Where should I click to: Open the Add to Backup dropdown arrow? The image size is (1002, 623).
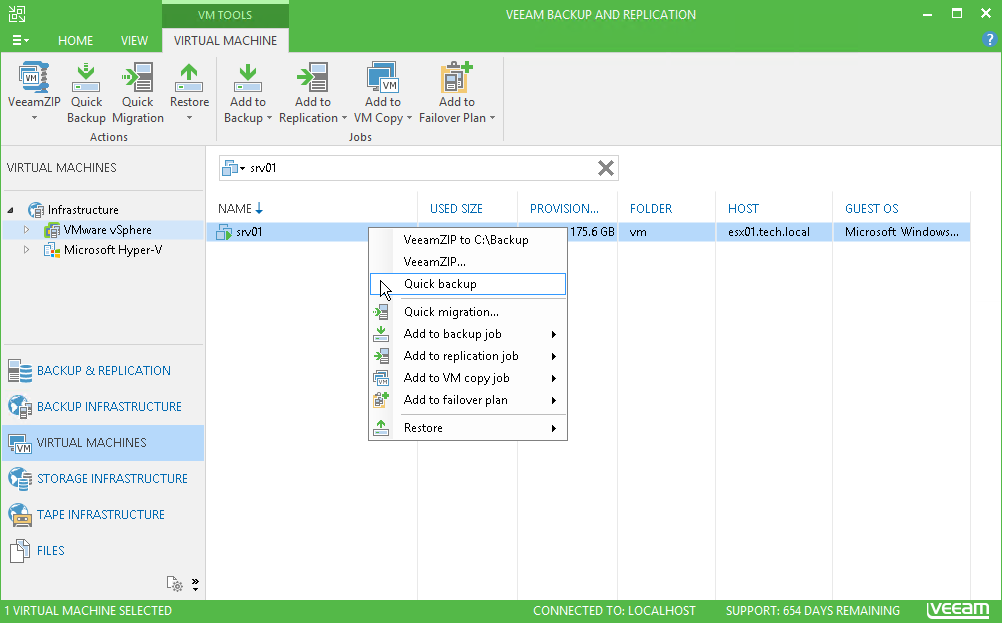[x=269, y=118]
